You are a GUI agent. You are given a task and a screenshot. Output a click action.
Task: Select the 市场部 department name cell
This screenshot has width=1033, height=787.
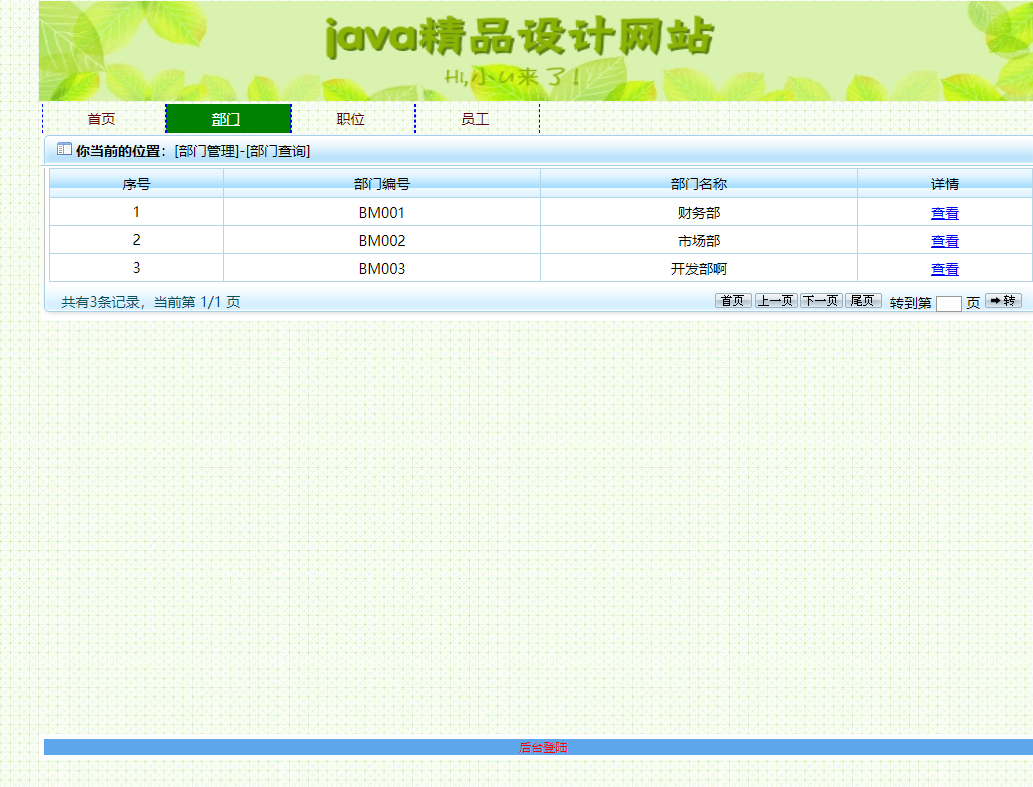699,240
